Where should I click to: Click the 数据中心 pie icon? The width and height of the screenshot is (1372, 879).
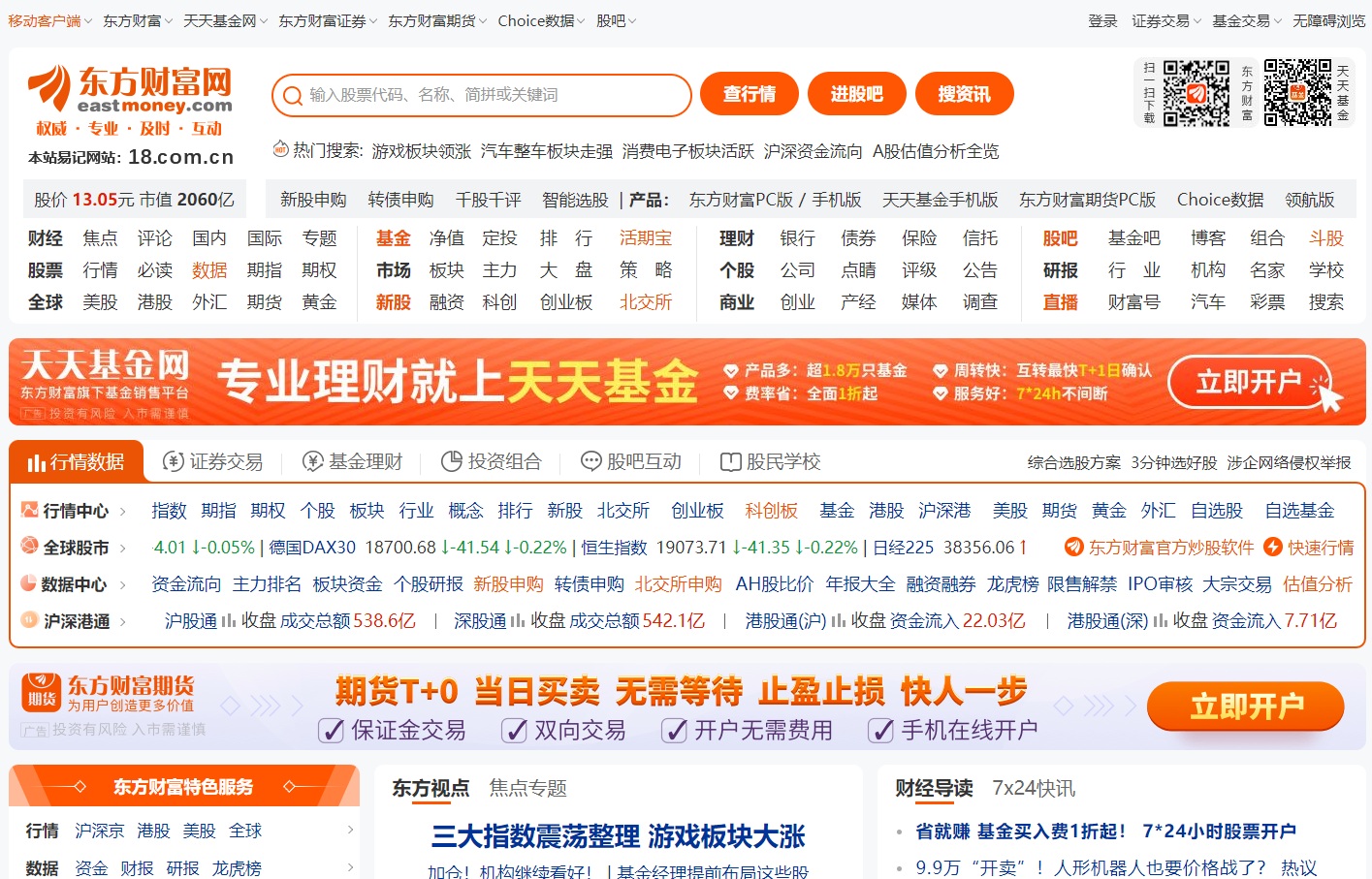(29, 583)
